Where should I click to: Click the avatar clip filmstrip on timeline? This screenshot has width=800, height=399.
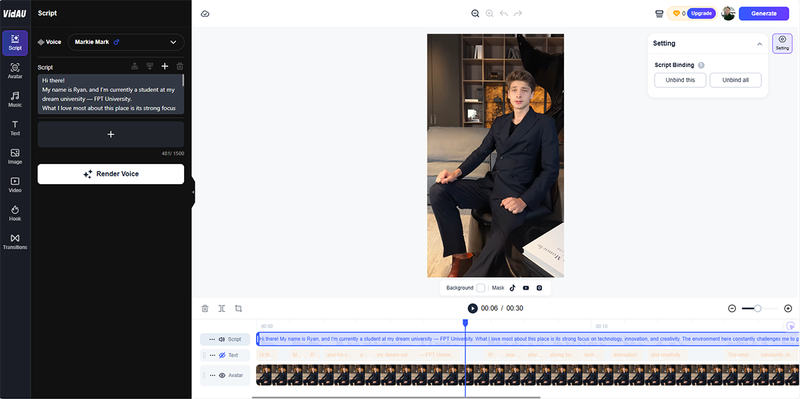(x=528, y=375)
